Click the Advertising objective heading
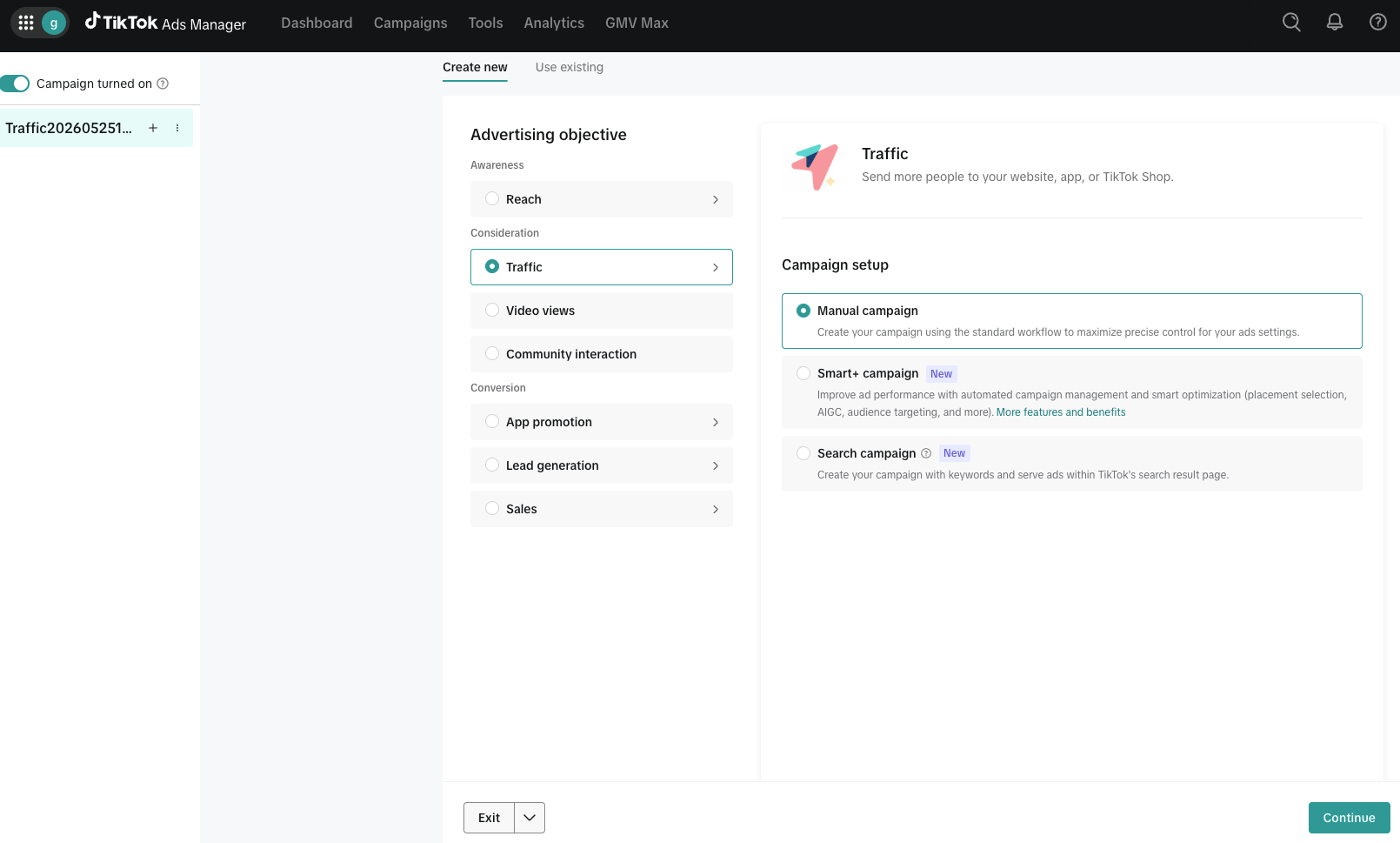This screenshot has height=843, width=1400. [549, 135]
